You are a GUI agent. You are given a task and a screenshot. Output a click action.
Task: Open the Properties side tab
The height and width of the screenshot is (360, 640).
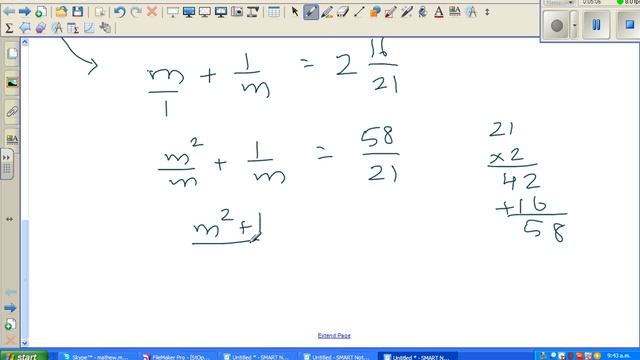12,139
